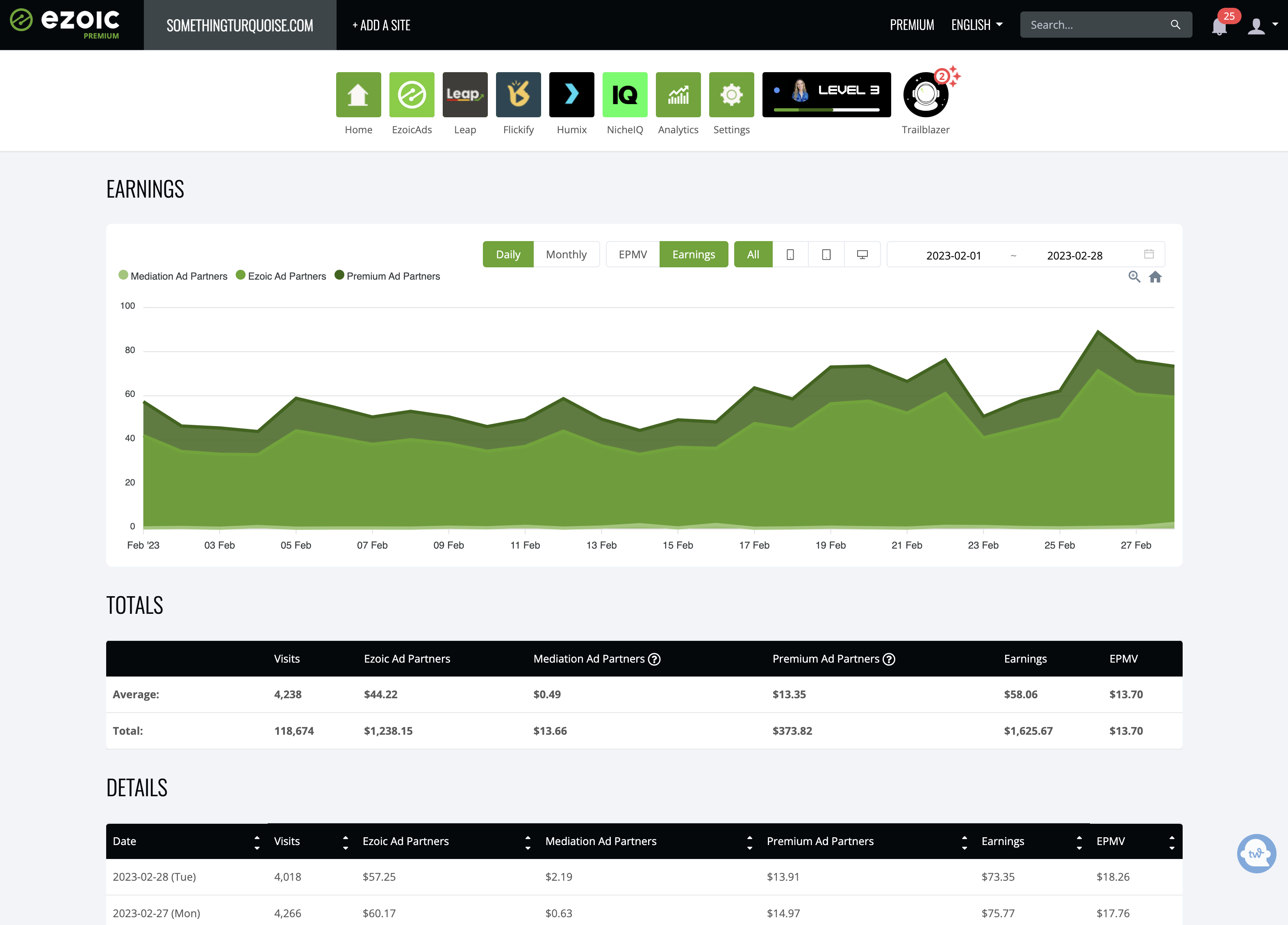Screen dimensions: 1288x925
Task: Open the Humix app icon
Action: point(572,94)
